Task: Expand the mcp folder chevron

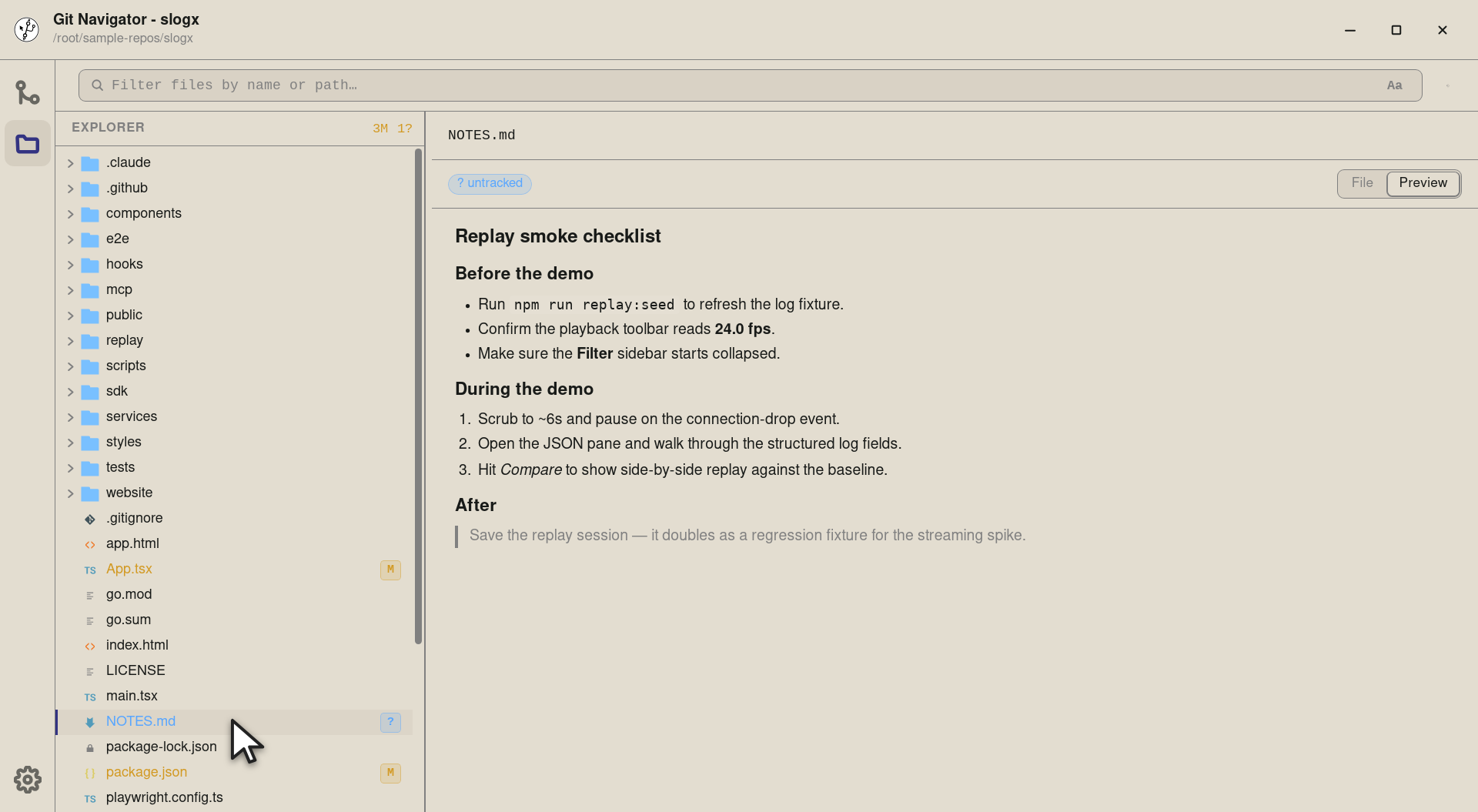Action: 70,290
